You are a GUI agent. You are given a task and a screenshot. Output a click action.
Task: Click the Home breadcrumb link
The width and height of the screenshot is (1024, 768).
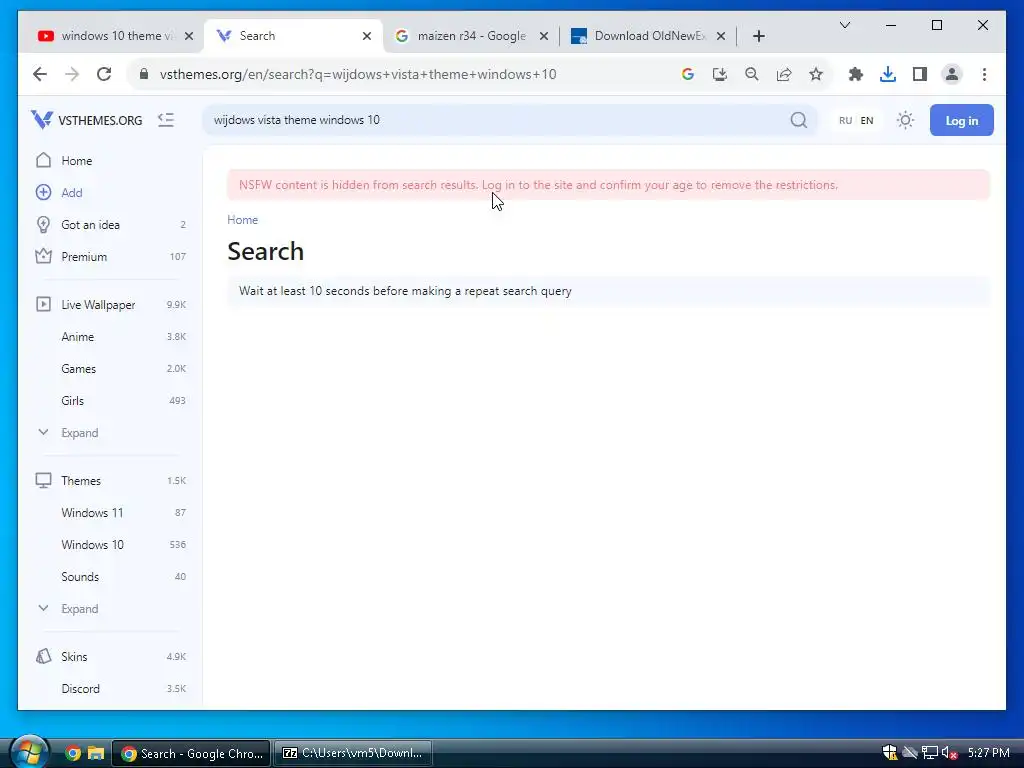pos(242,220)
